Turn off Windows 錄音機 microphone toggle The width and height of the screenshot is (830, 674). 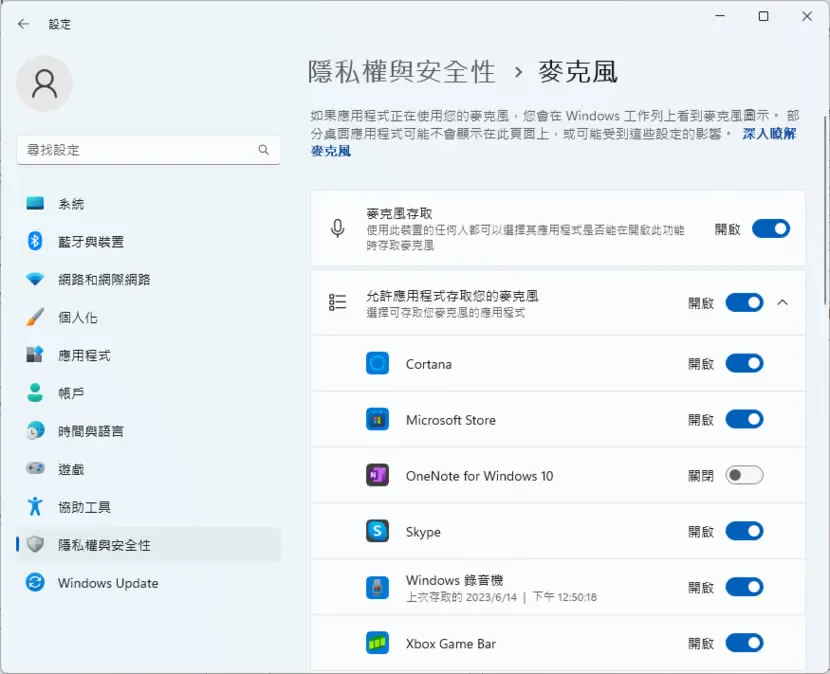[x=744, y=587]
